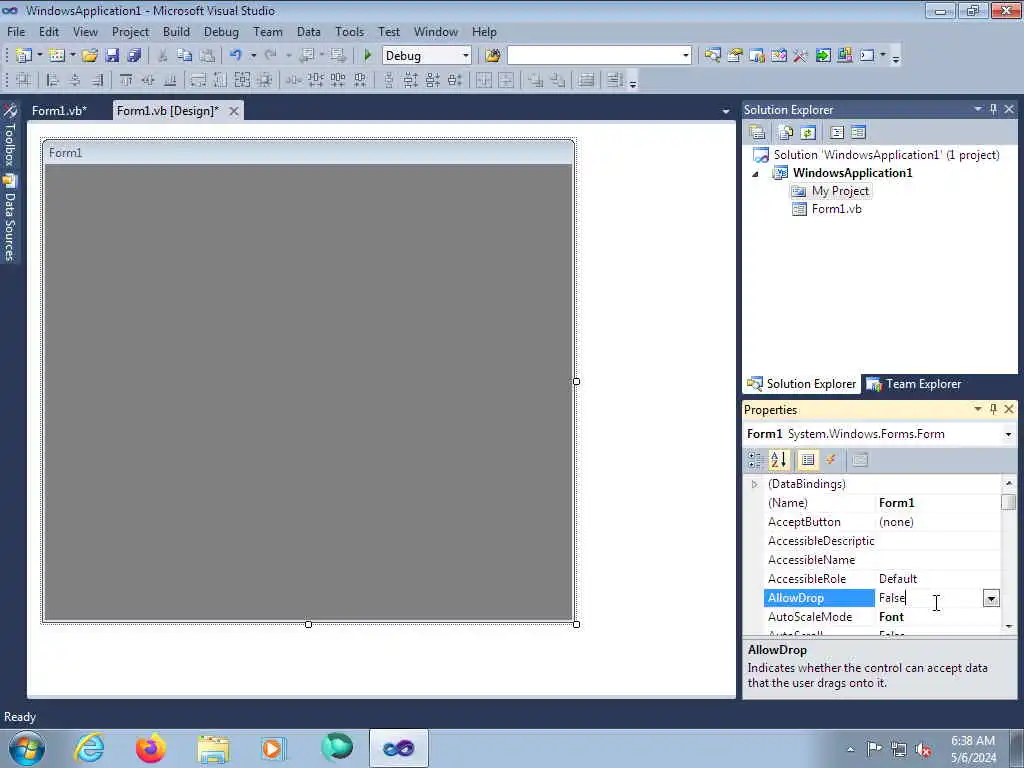Open the Debug configuration dropdown
1024x768 pixels.
point(466,56)
